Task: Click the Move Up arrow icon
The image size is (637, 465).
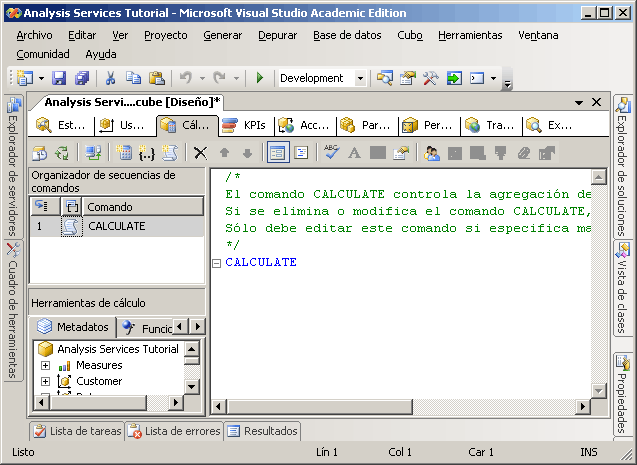Action: pos(224,153)
